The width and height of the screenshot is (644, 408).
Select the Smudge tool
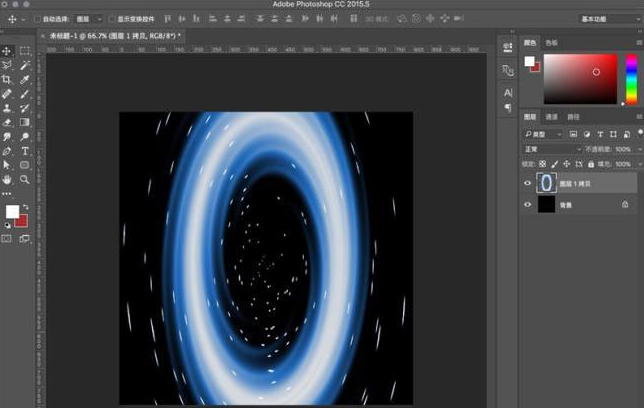point(7,136)
